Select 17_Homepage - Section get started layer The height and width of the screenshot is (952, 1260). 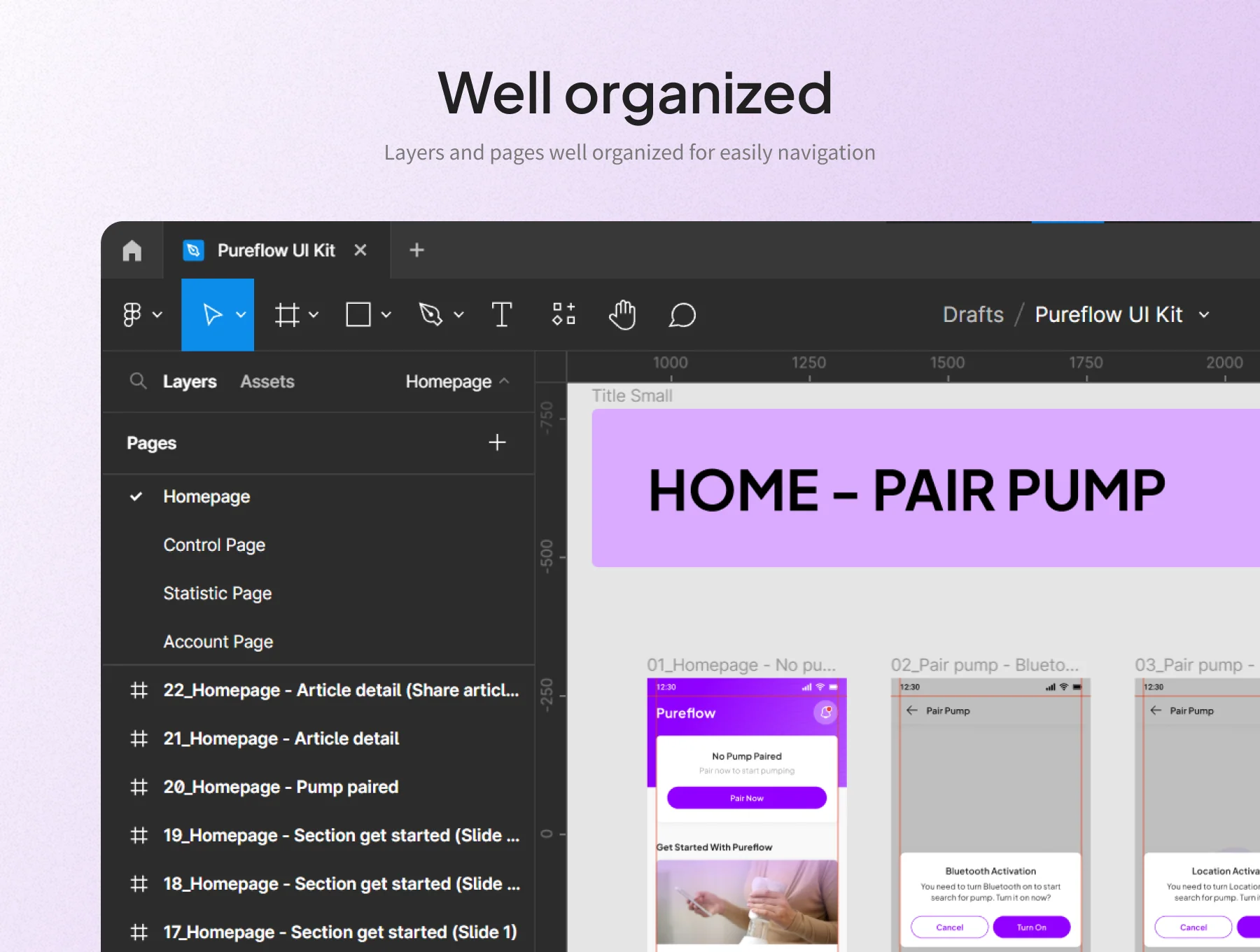coord(318,932)
